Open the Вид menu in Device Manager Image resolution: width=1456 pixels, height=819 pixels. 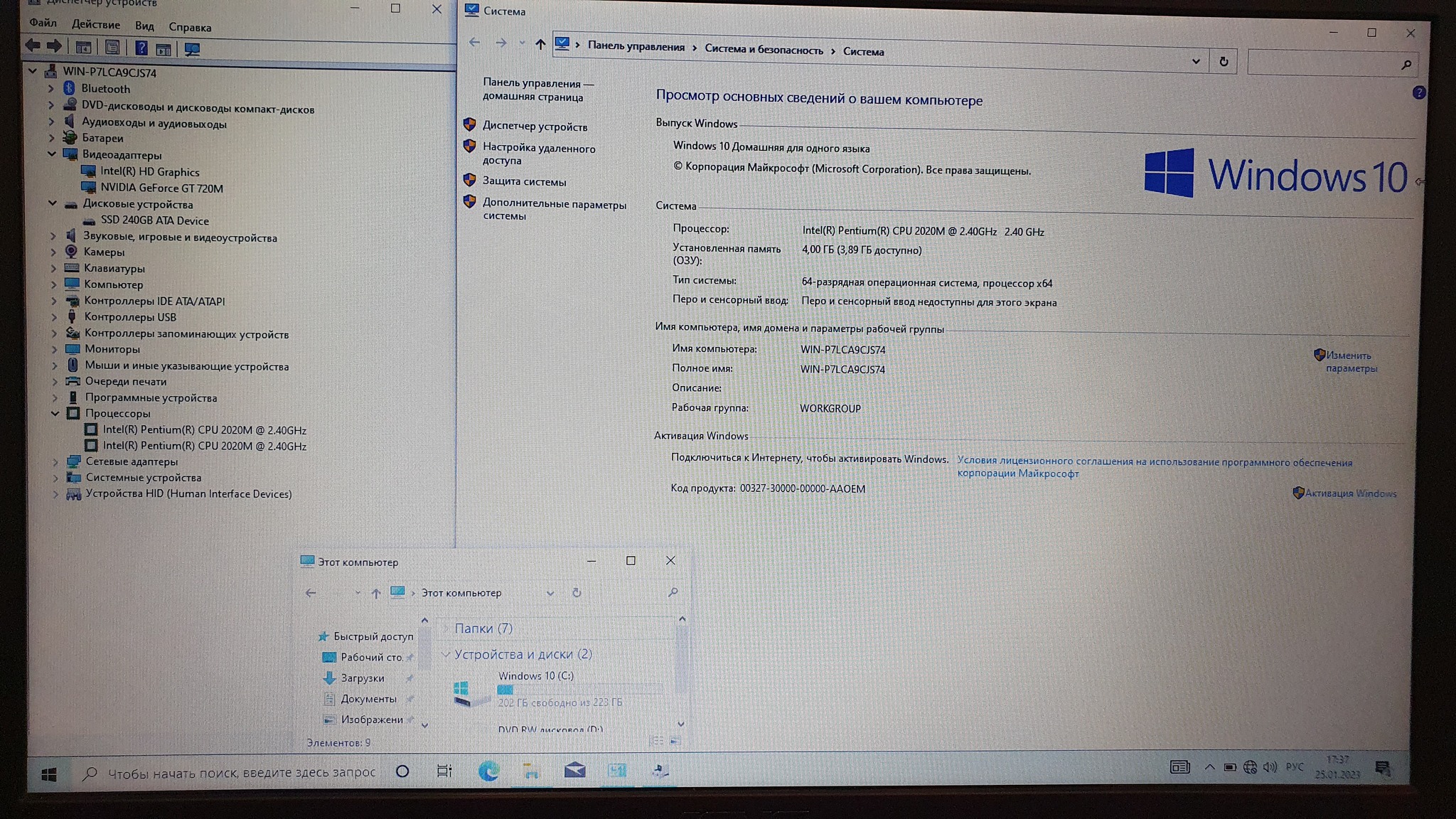pyautogui.click(x=144, y=26)
